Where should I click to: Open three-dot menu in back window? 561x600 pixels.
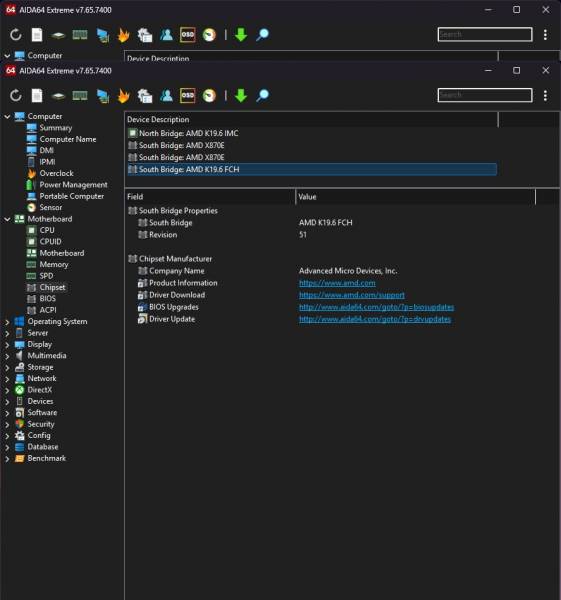[545, 35]
